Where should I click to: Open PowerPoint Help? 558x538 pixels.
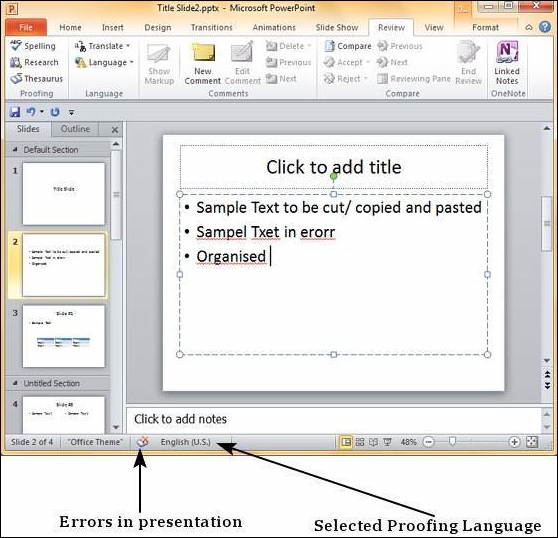click(545, 27)
